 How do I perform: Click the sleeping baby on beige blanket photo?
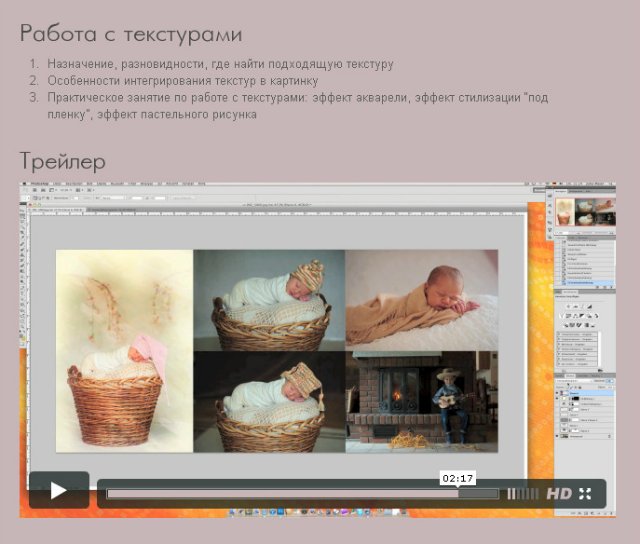(x=421, y=299)
